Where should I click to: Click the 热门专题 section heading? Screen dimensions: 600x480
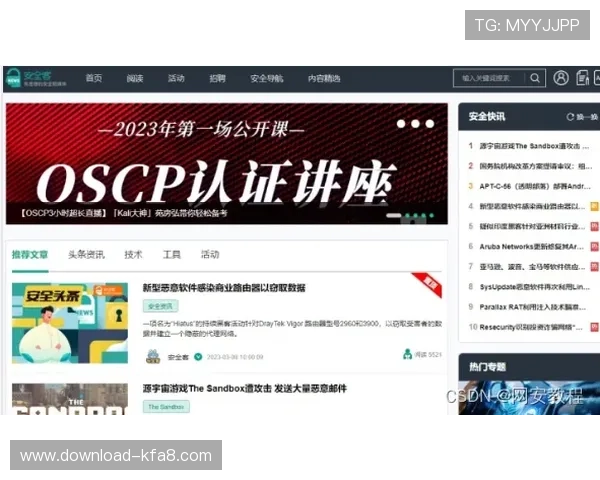coord(488,367)
